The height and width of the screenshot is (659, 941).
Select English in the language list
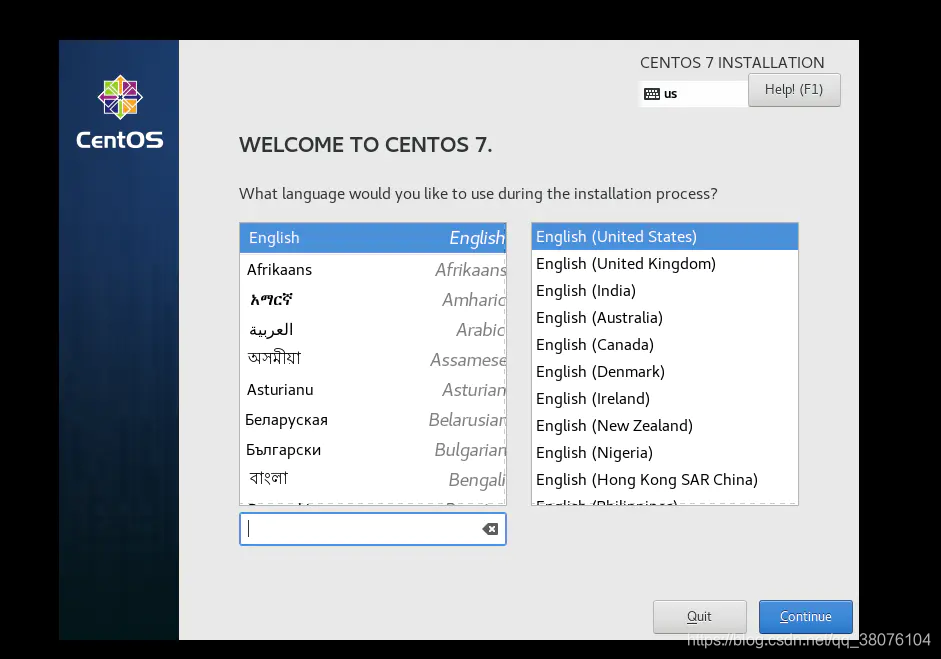click(x=373, y=238)
